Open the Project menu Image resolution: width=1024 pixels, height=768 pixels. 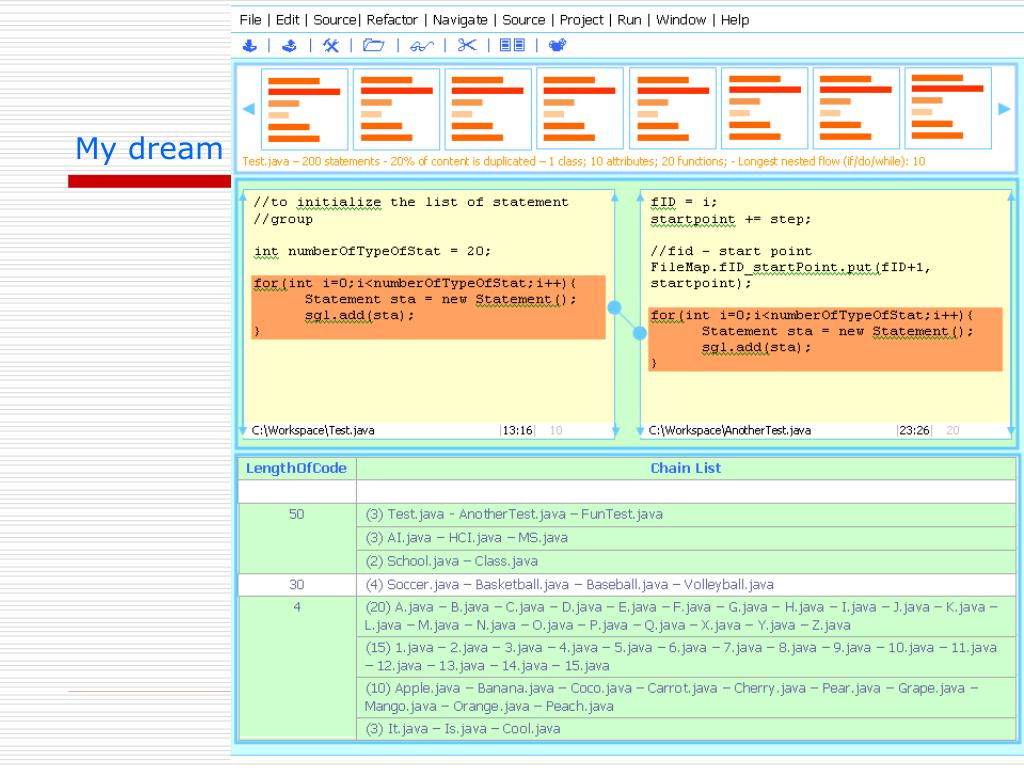pyautogui.click(x=581, y=20)
